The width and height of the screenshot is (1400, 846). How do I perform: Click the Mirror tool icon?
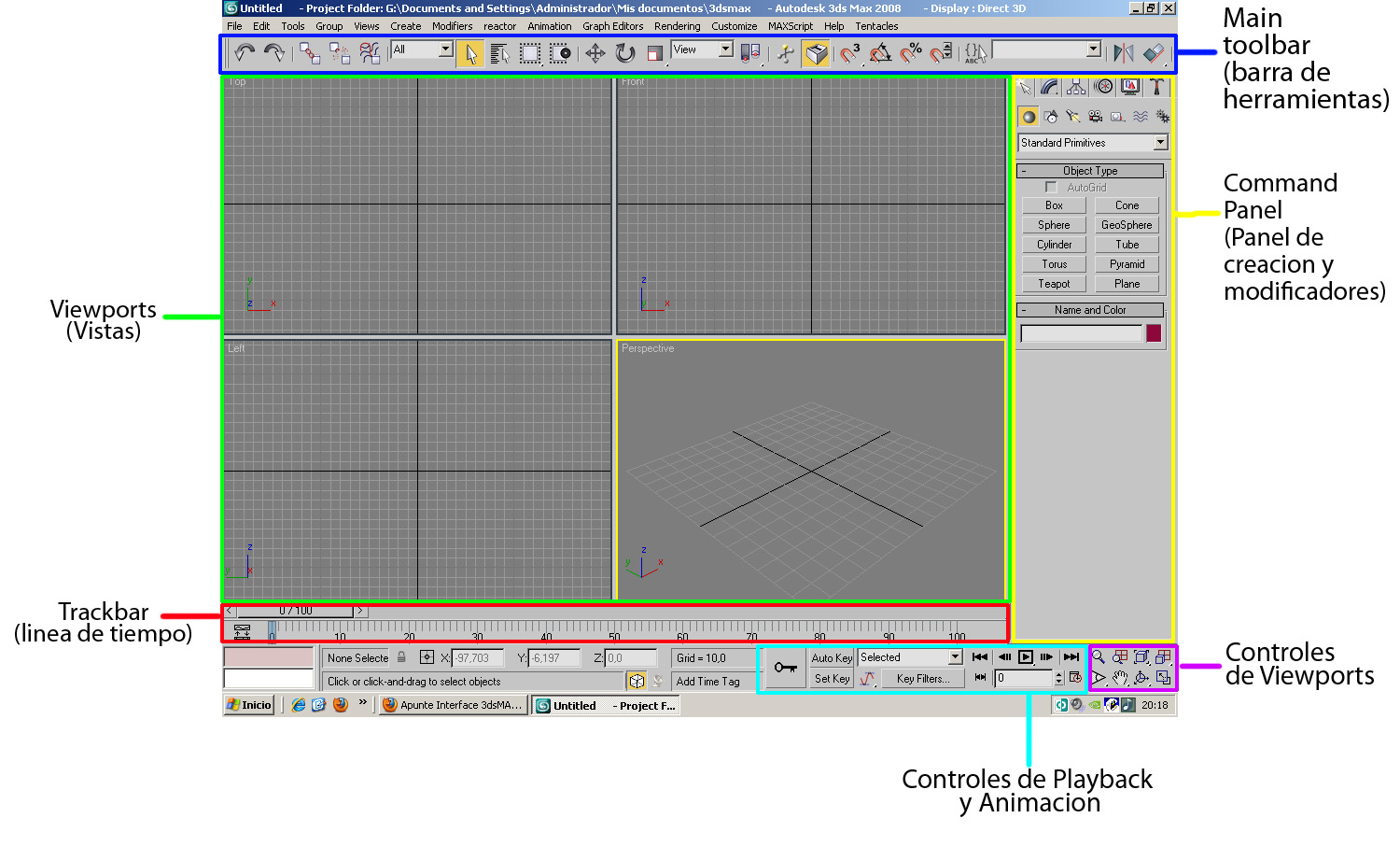tap(1124, 54)
